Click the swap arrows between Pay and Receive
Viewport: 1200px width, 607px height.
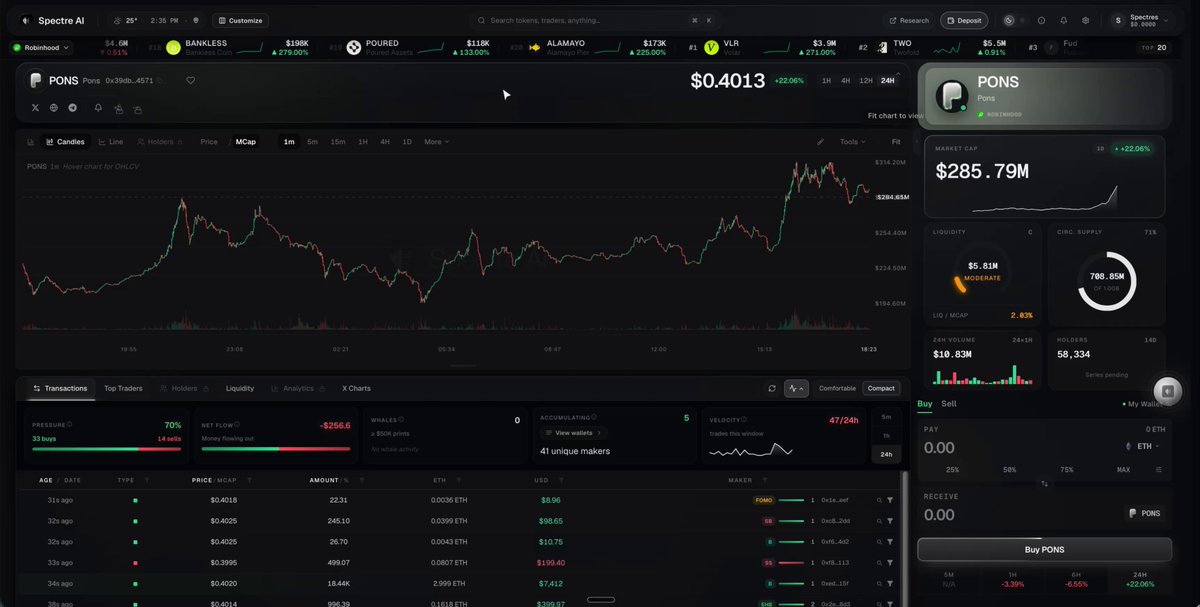click(x=1044, y=483)
